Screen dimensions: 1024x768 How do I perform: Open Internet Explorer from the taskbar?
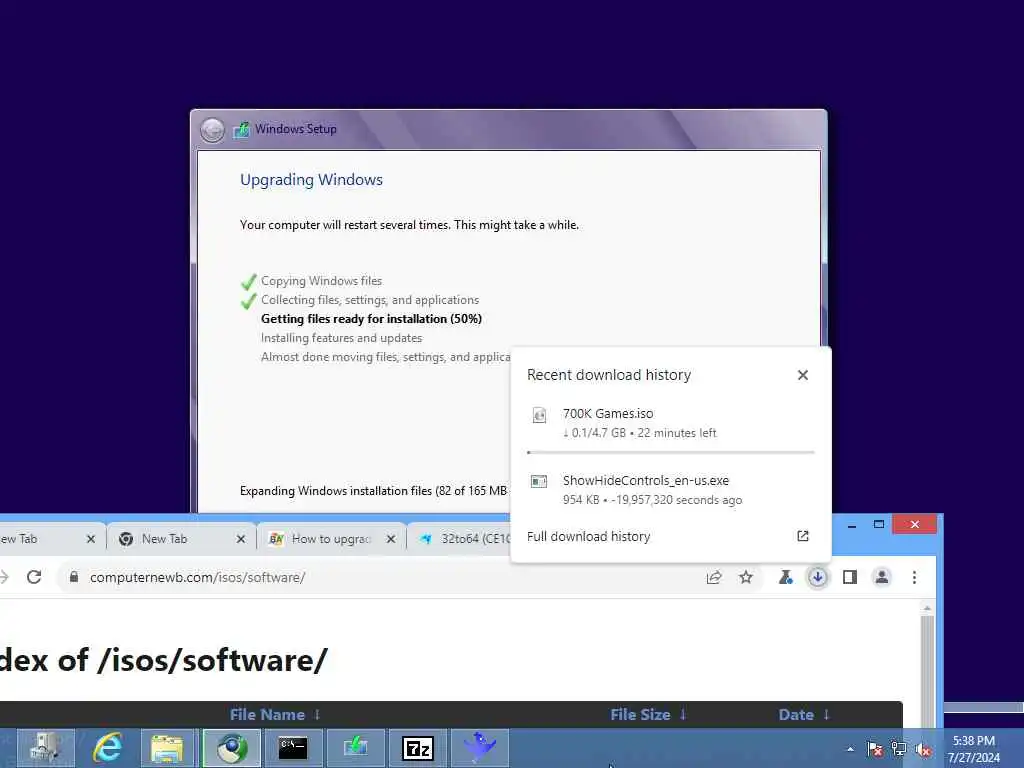[107, 748]
